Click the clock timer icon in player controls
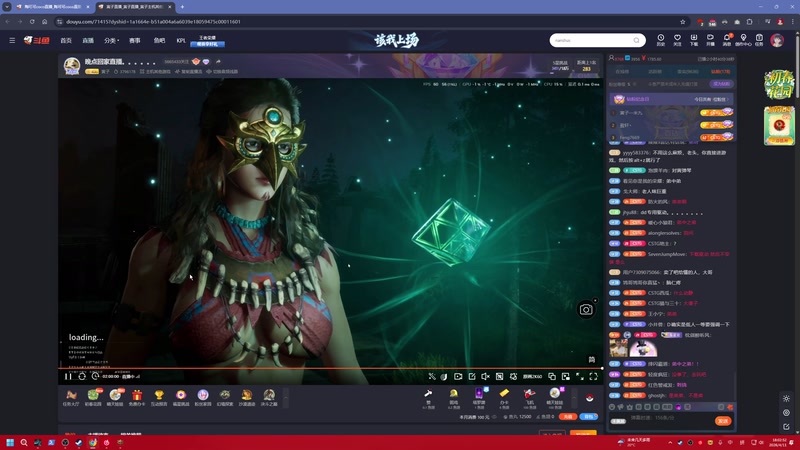800x450 pixels. 95,377
